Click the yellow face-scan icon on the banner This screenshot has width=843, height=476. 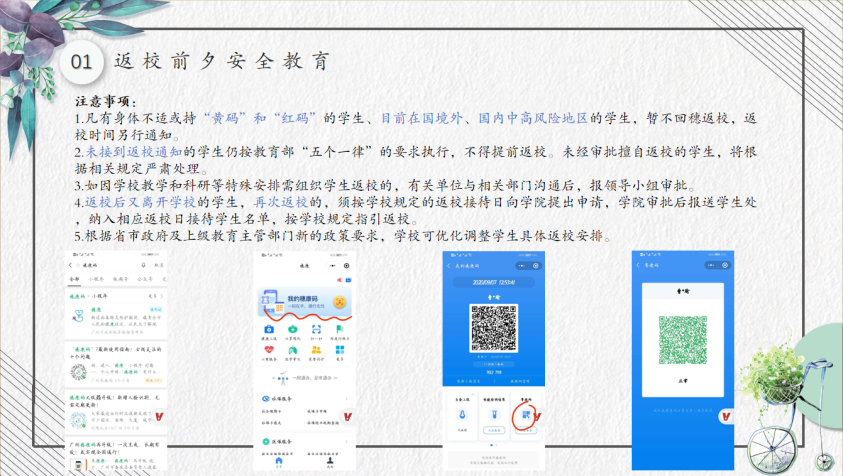(x=340, y=301)
